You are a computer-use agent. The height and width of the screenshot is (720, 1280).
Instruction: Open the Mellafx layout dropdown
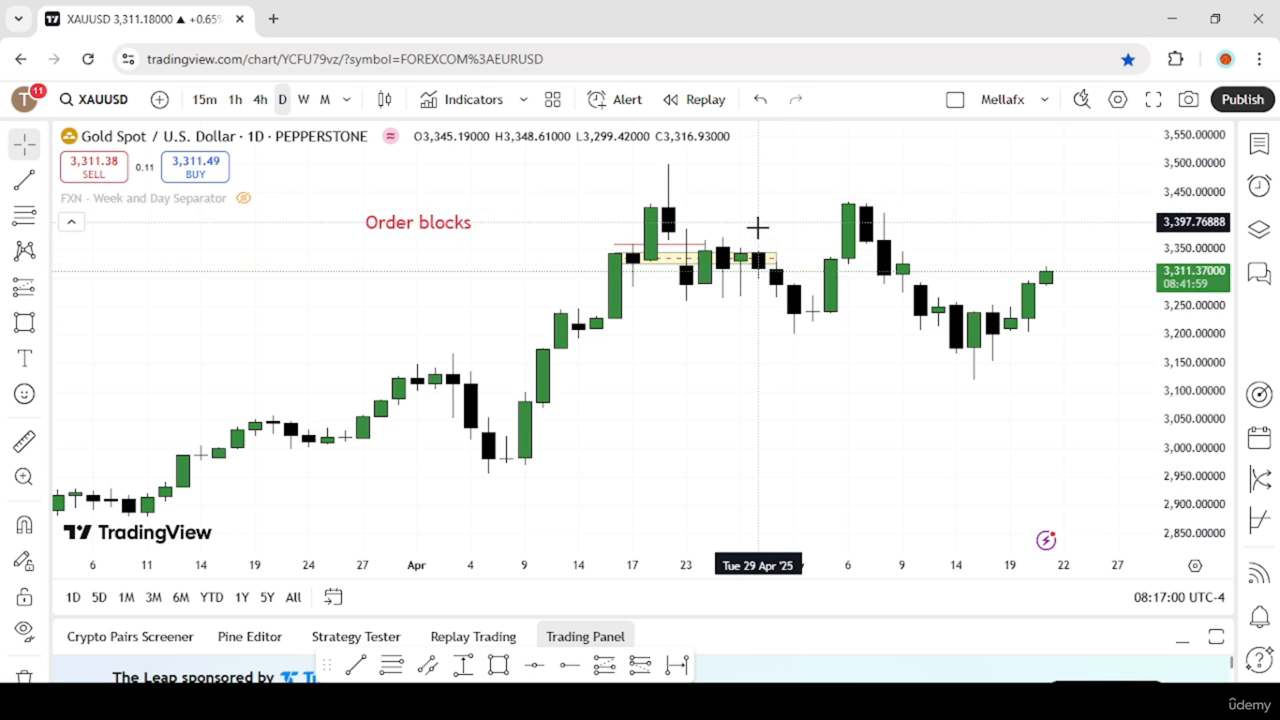(x=1014, y=99)
